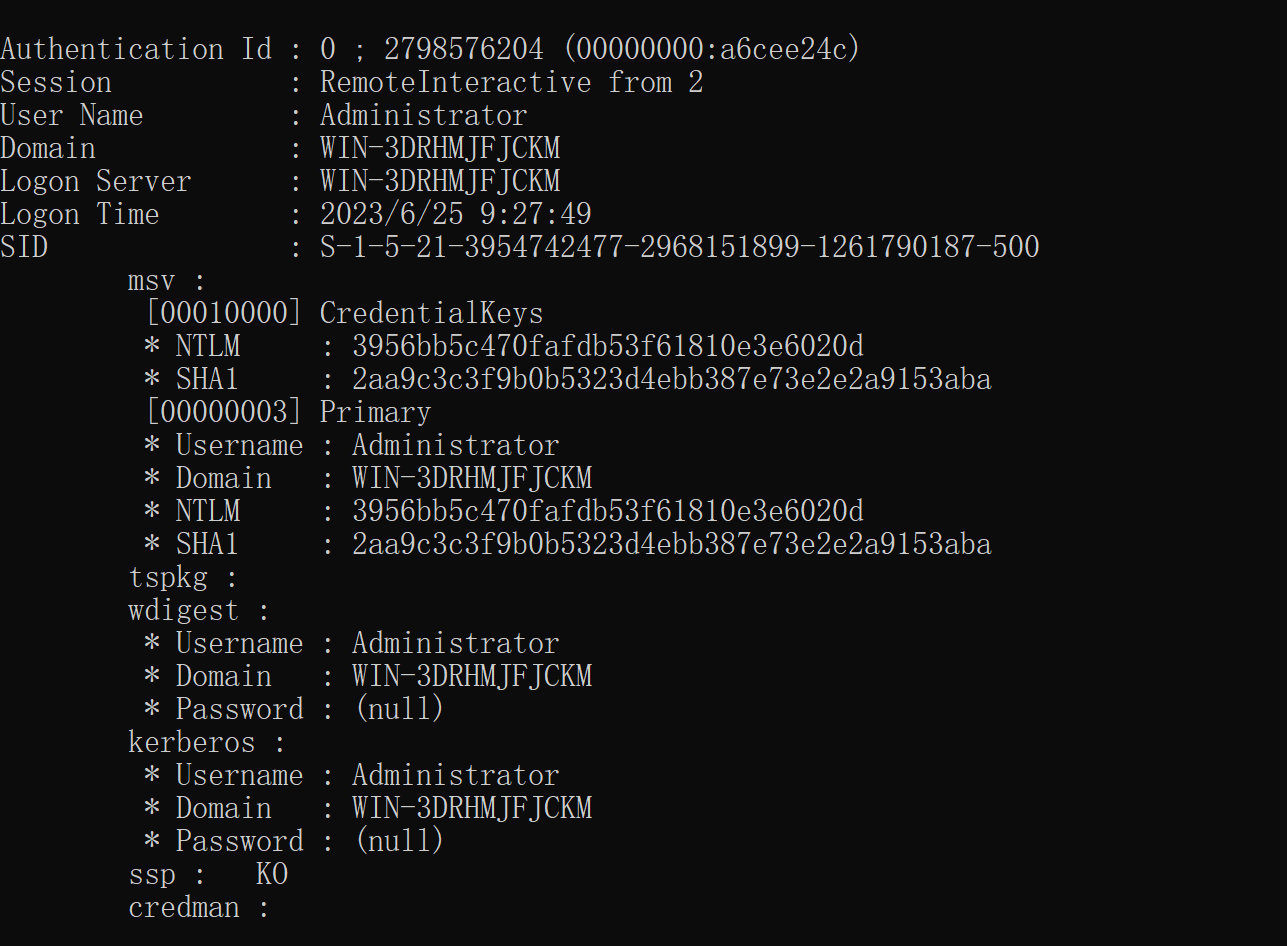Click the msv package label

point(152,280)
